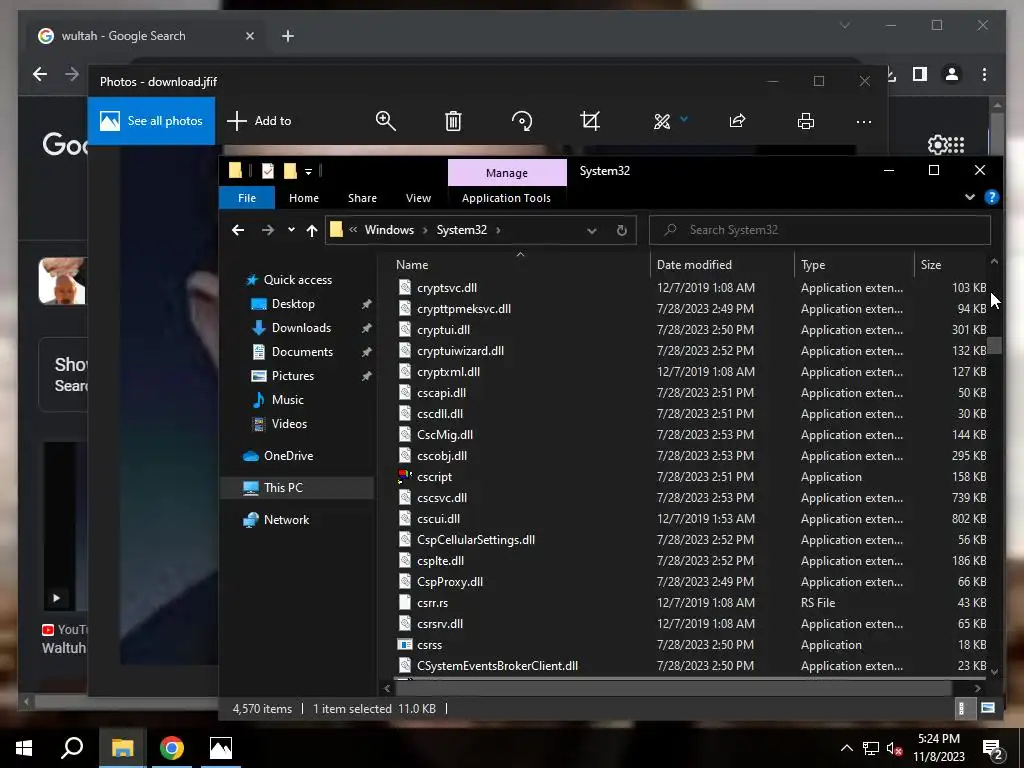The height and width of the screenshot is (768, 1024).
Task: Click the delete trash icon in Photos
Action: (x=453, y=121)
